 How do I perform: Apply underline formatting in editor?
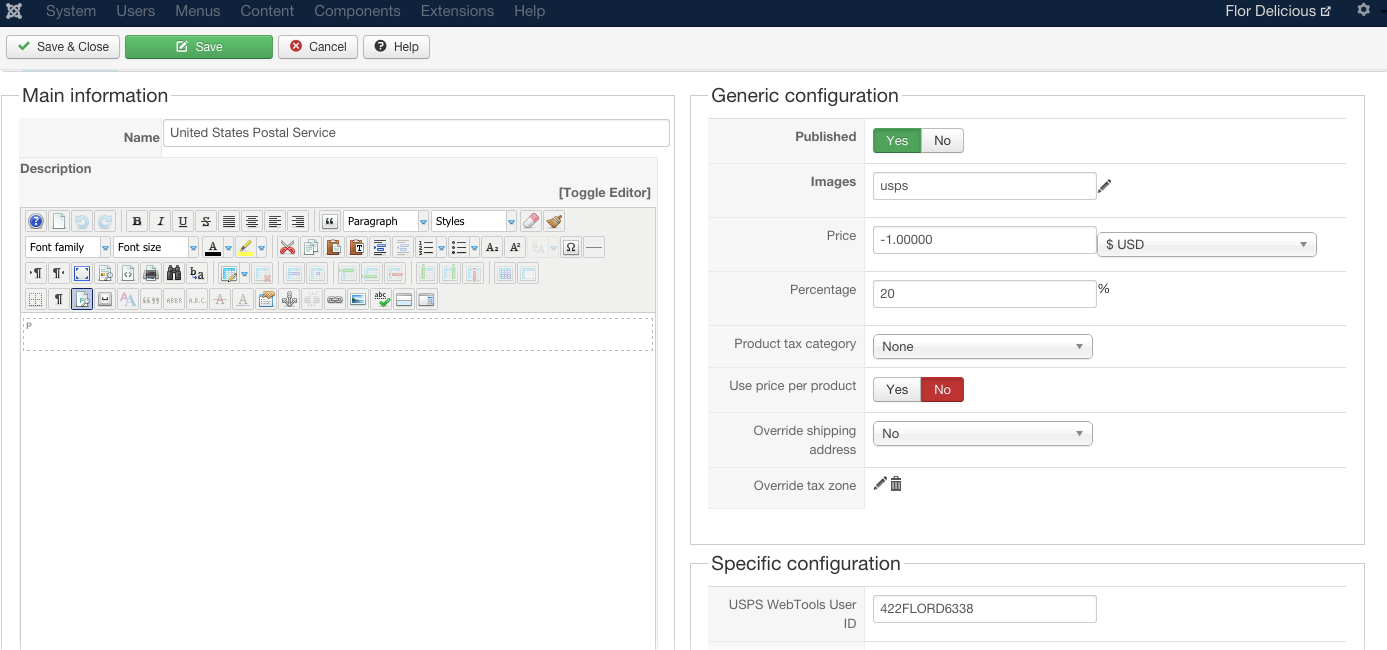(183, 221)
